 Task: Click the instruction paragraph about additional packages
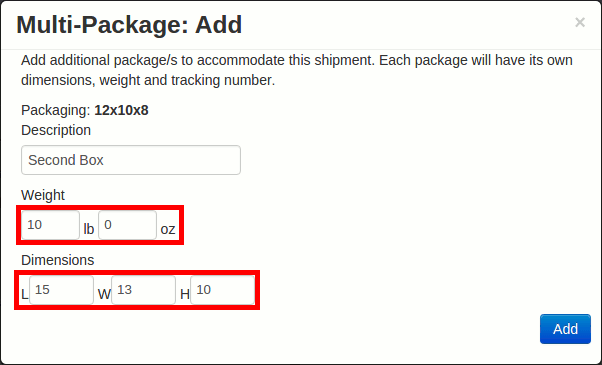pos(297,70)
